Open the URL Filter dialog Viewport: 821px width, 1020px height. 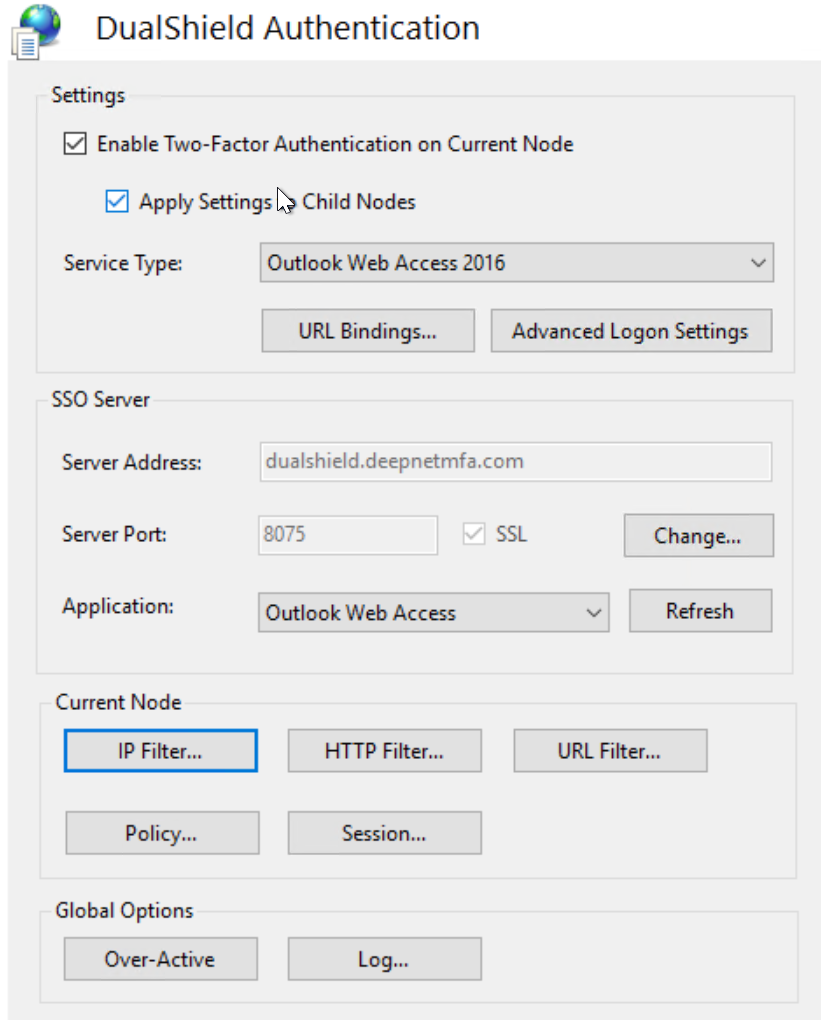(x=609, y=751)
